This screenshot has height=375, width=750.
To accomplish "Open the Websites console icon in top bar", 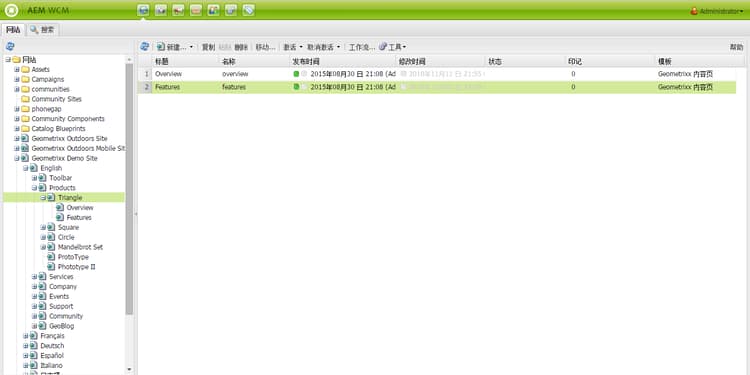I will [143, 10].
